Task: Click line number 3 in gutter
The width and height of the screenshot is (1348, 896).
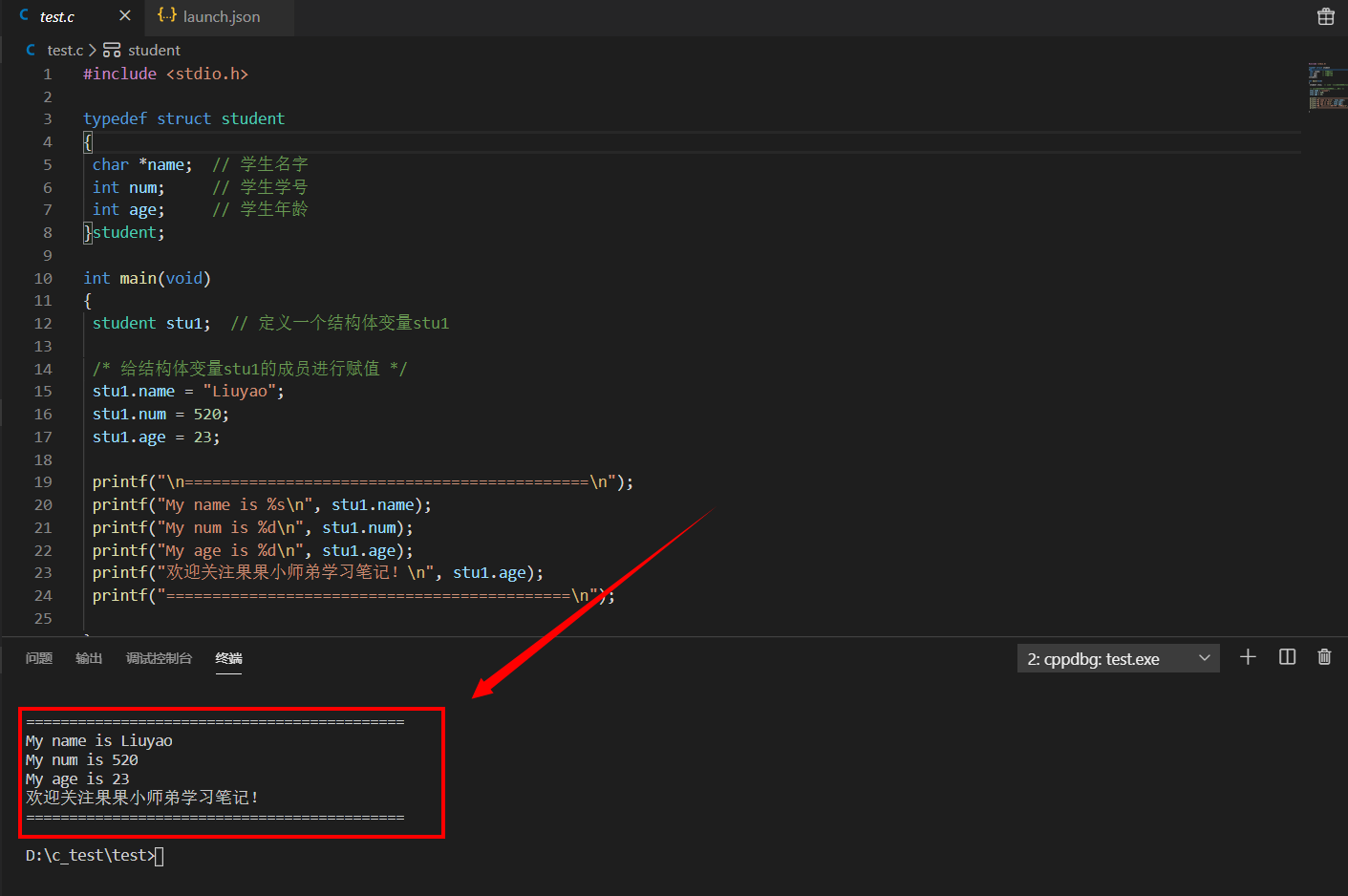Action: pos(48,118)
